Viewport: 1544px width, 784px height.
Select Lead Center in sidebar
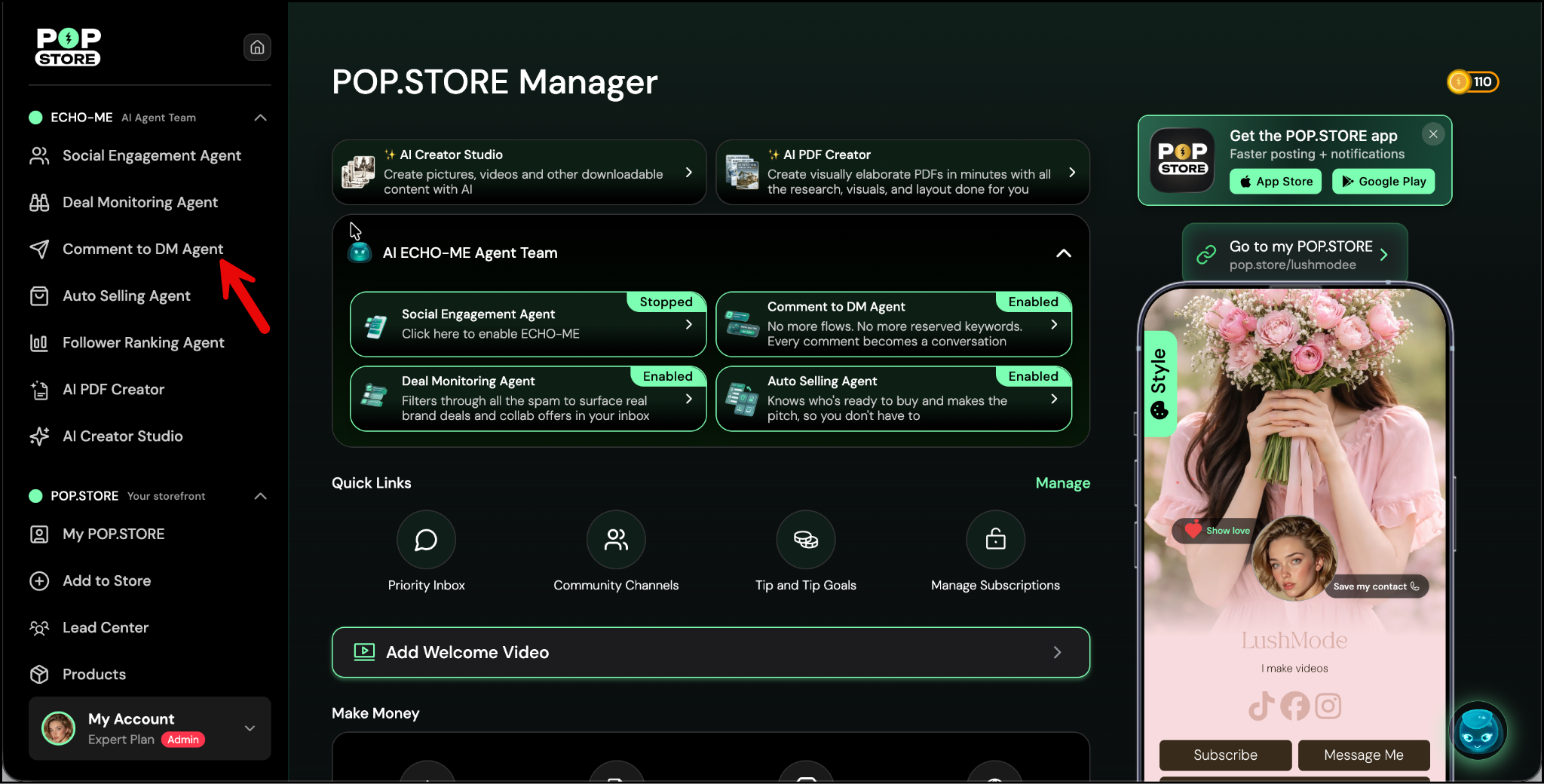pyautogui.click(x=106, y=627)
